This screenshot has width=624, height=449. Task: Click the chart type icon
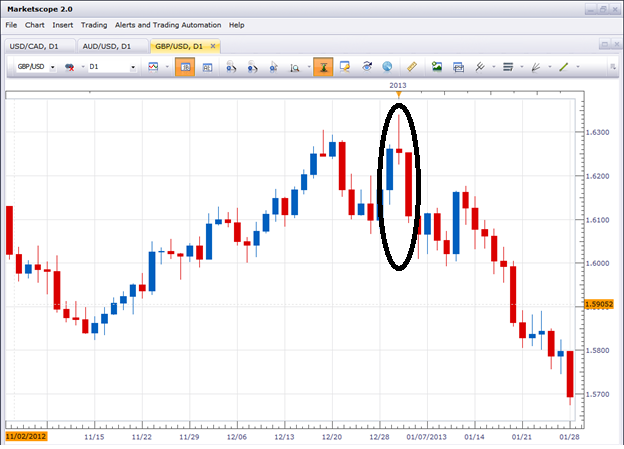(154, 67)
